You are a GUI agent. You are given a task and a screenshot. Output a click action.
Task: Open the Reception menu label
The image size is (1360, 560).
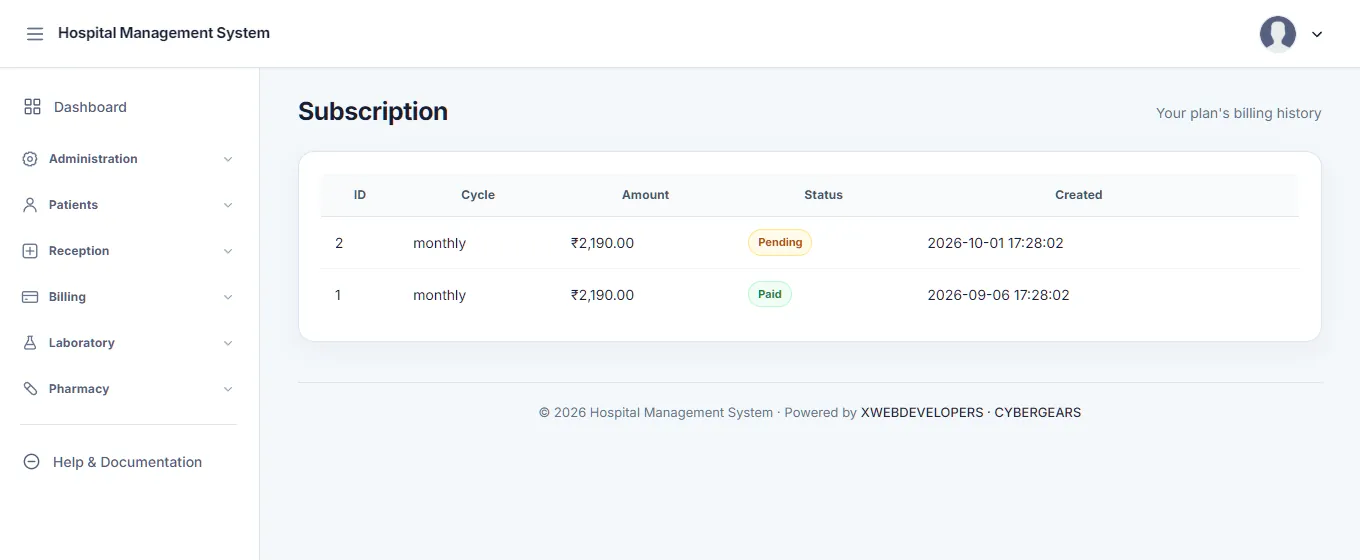(79, 251)
